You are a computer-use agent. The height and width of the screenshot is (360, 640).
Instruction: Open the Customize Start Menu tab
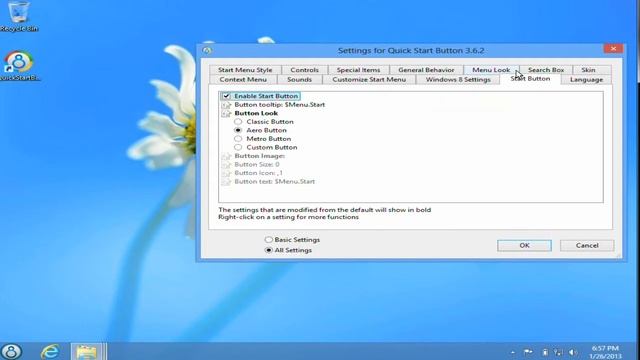pos(369,80)
